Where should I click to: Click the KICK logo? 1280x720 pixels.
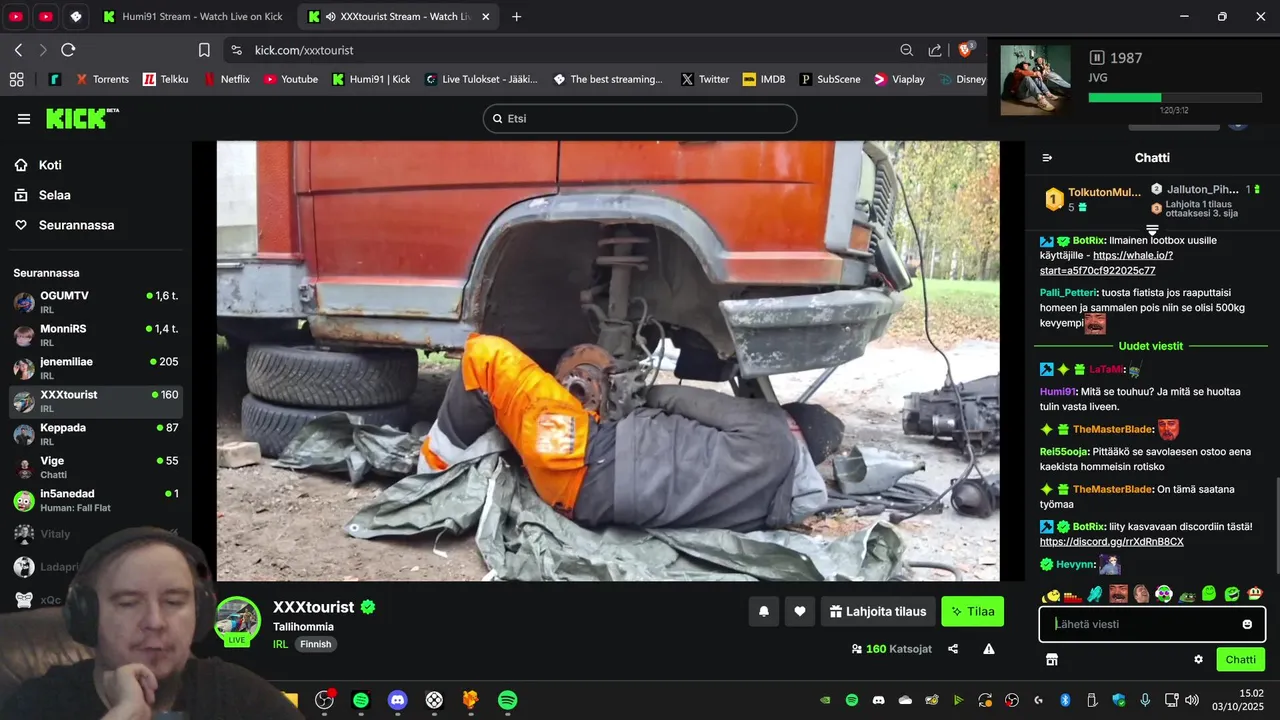click(x=82, y=118)
